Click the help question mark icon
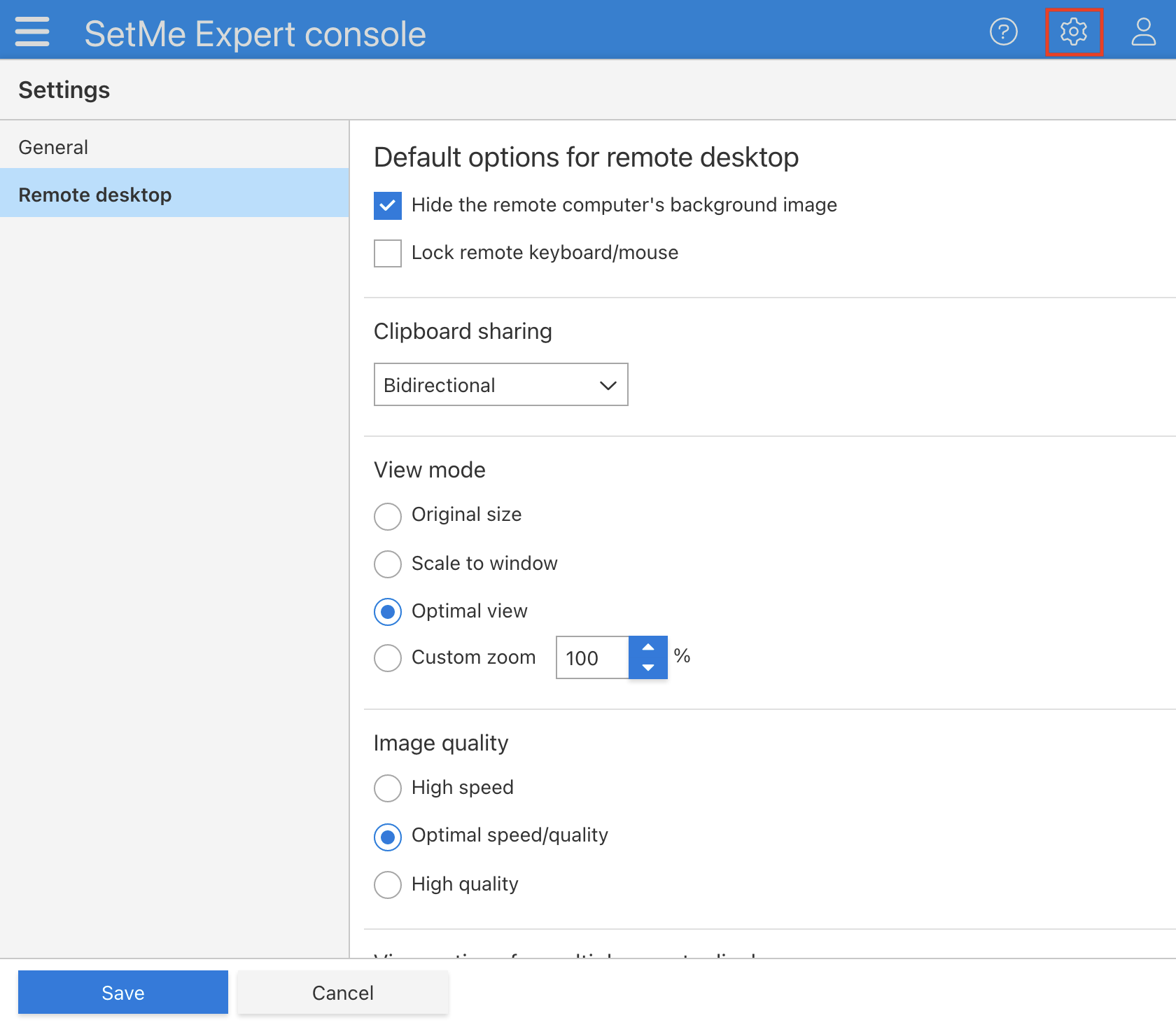 click(1004, 31)
